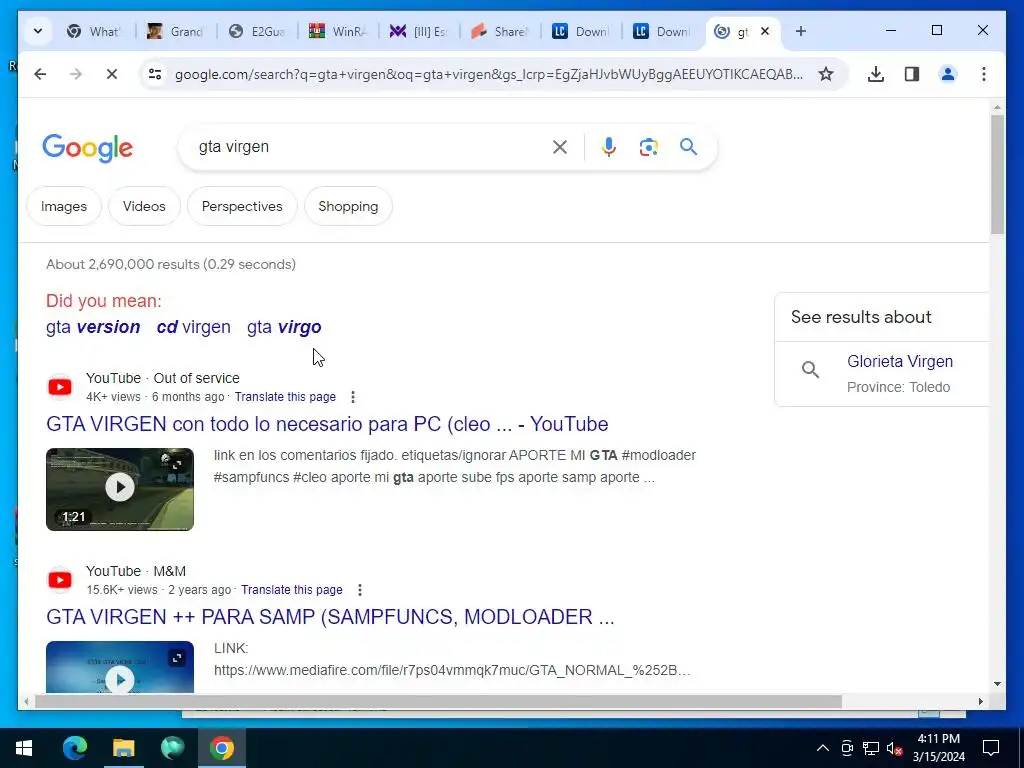Switch to the second "Downl" tab

click(x=662, y=31)
